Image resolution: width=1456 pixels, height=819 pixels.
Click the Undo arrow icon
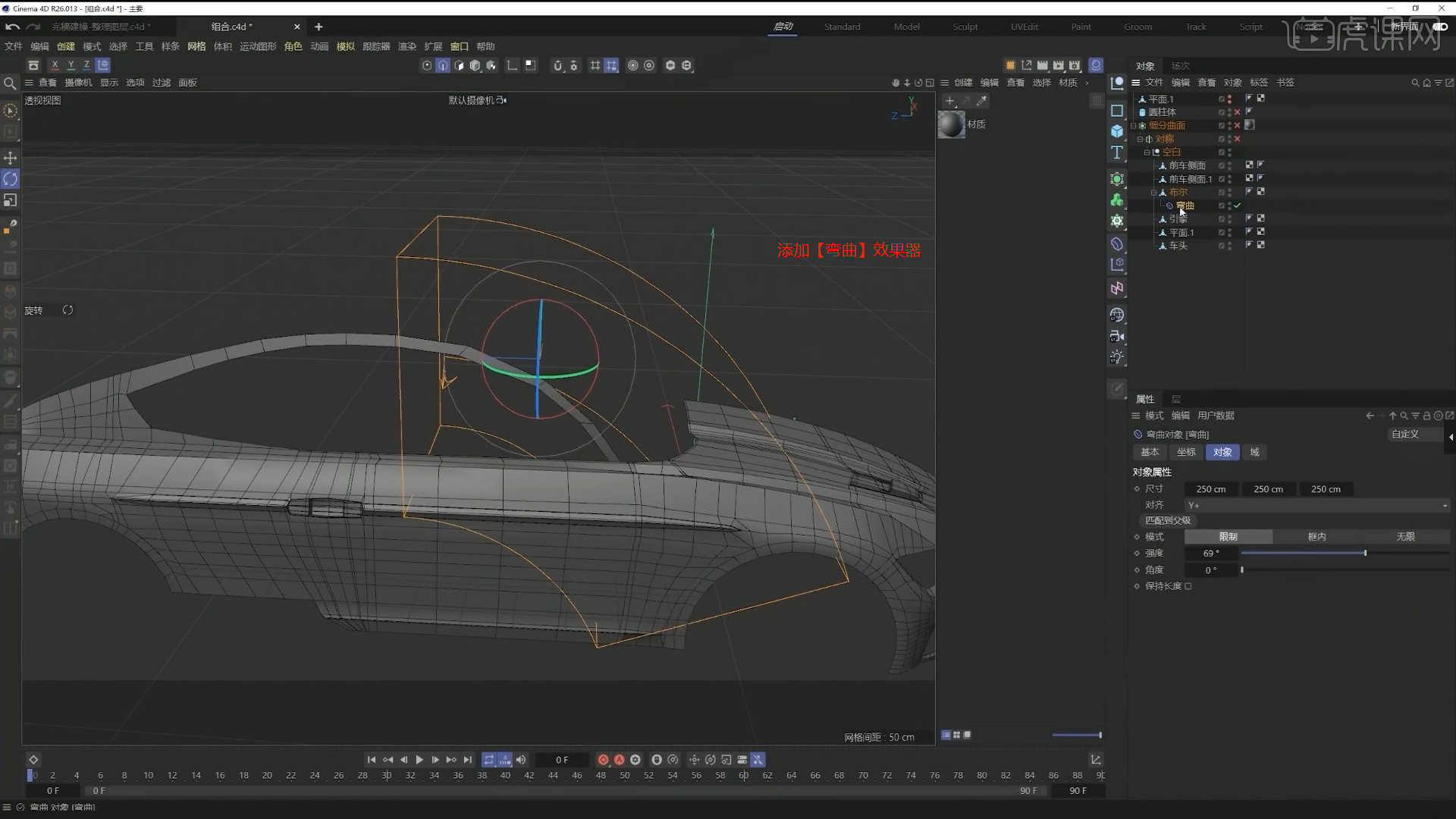pyautogui.click(x=12, y=27)
